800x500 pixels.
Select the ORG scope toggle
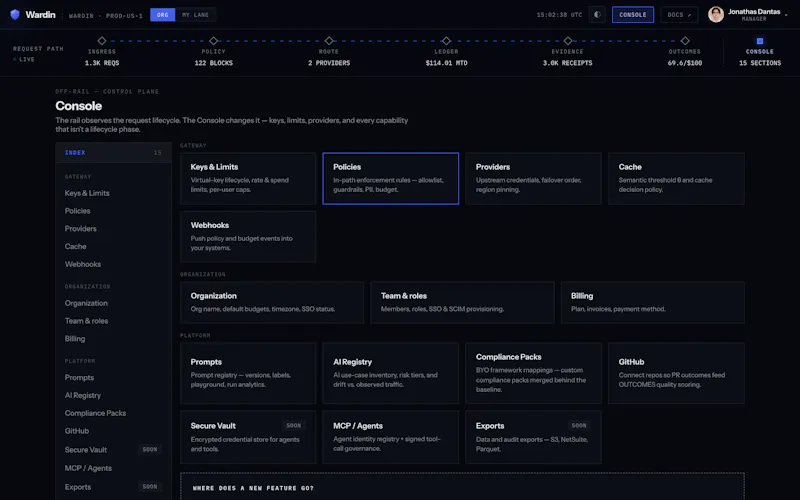[162, 15]
